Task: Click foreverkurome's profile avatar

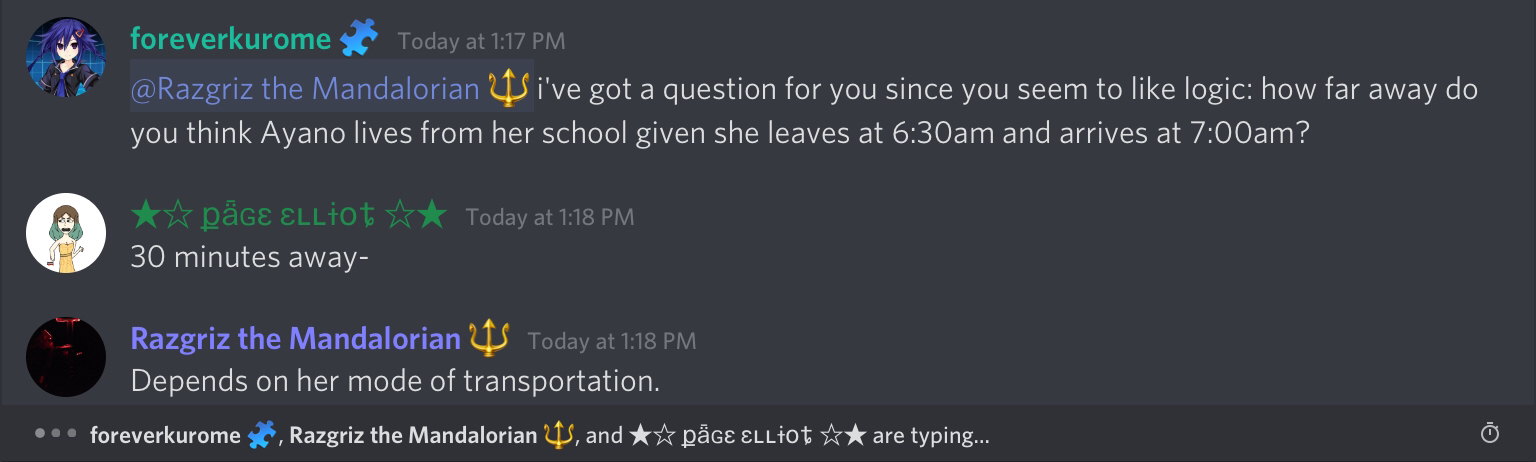Action: [65, 58]
